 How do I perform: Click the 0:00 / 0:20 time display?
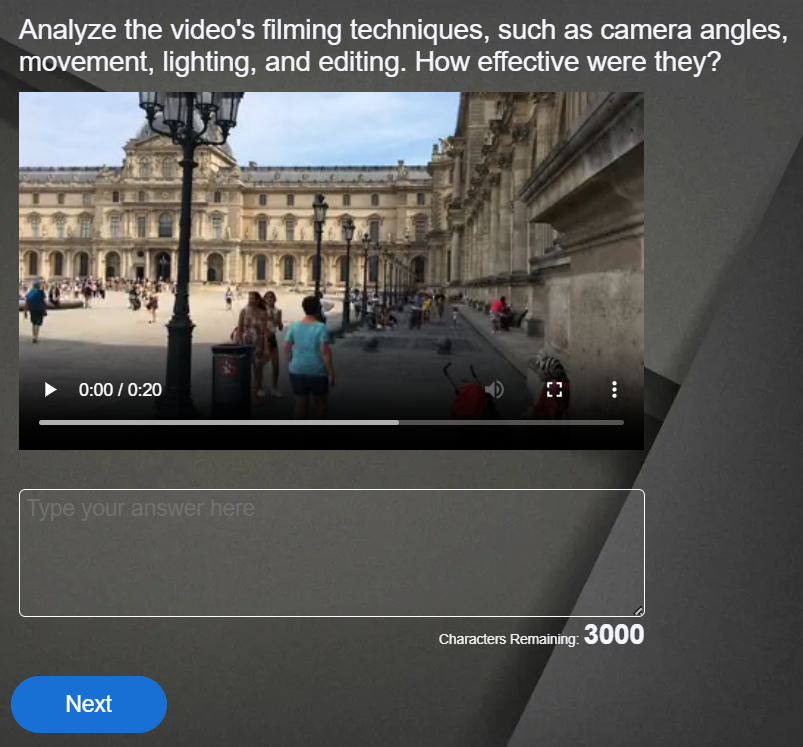coord(120,390)
